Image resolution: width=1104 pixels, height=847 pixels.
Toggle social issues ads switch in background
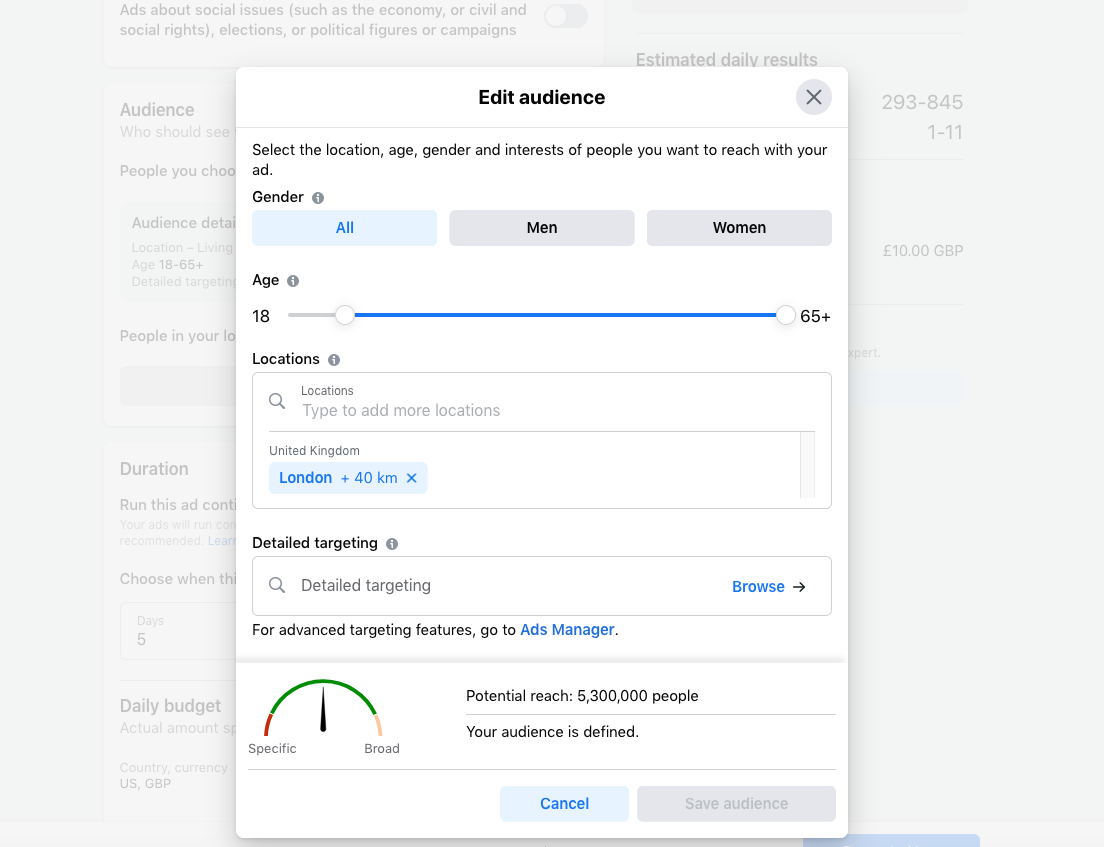coord(566,15)
